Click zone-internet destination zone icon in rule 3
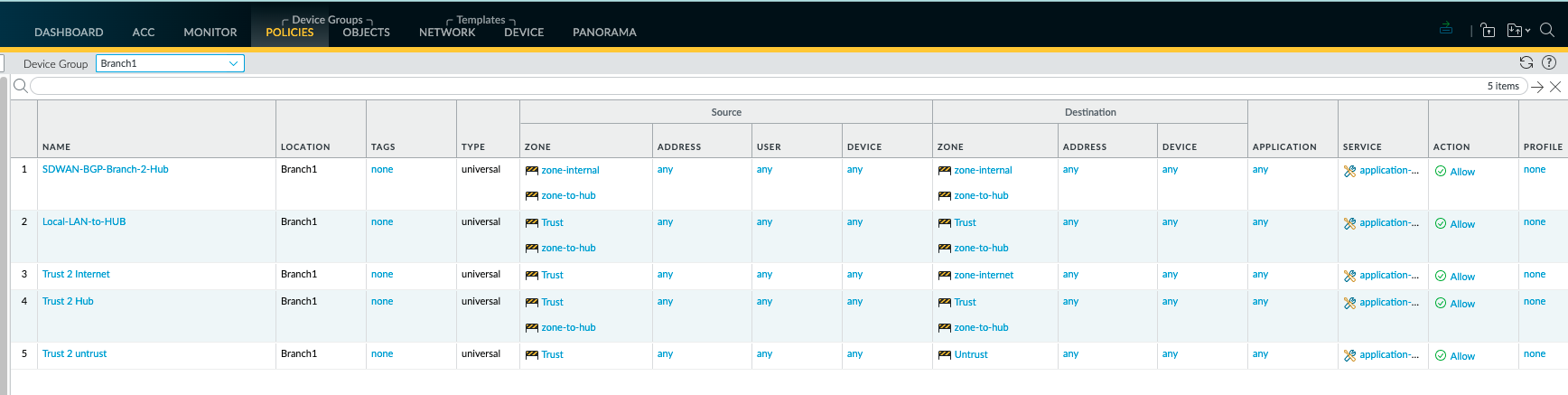The height and width of the screenshot is (395, 1568). 945,275
